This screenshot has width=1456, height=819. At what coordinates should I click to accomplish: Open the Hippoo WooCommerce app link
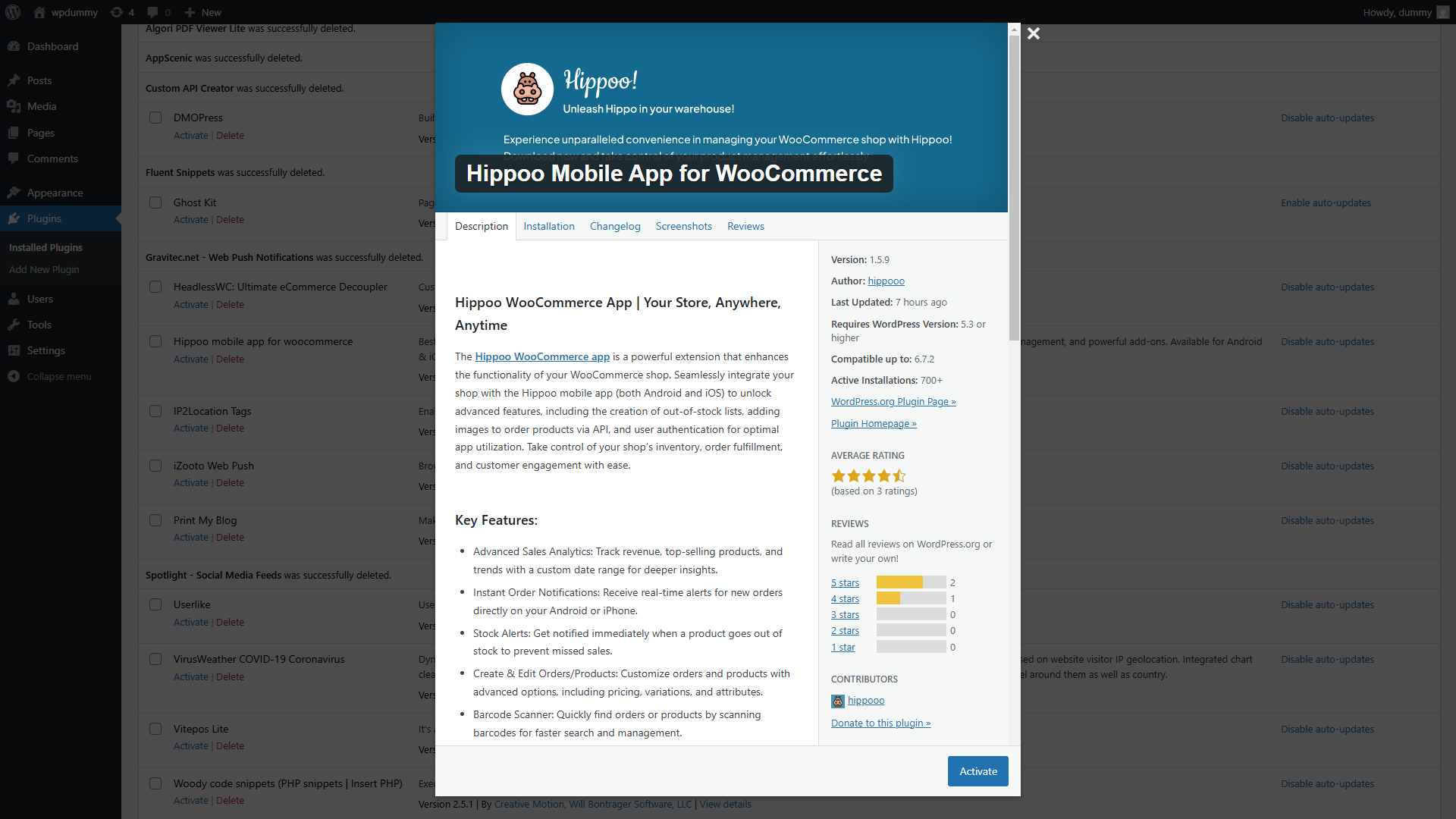click(x=542, y=356)
